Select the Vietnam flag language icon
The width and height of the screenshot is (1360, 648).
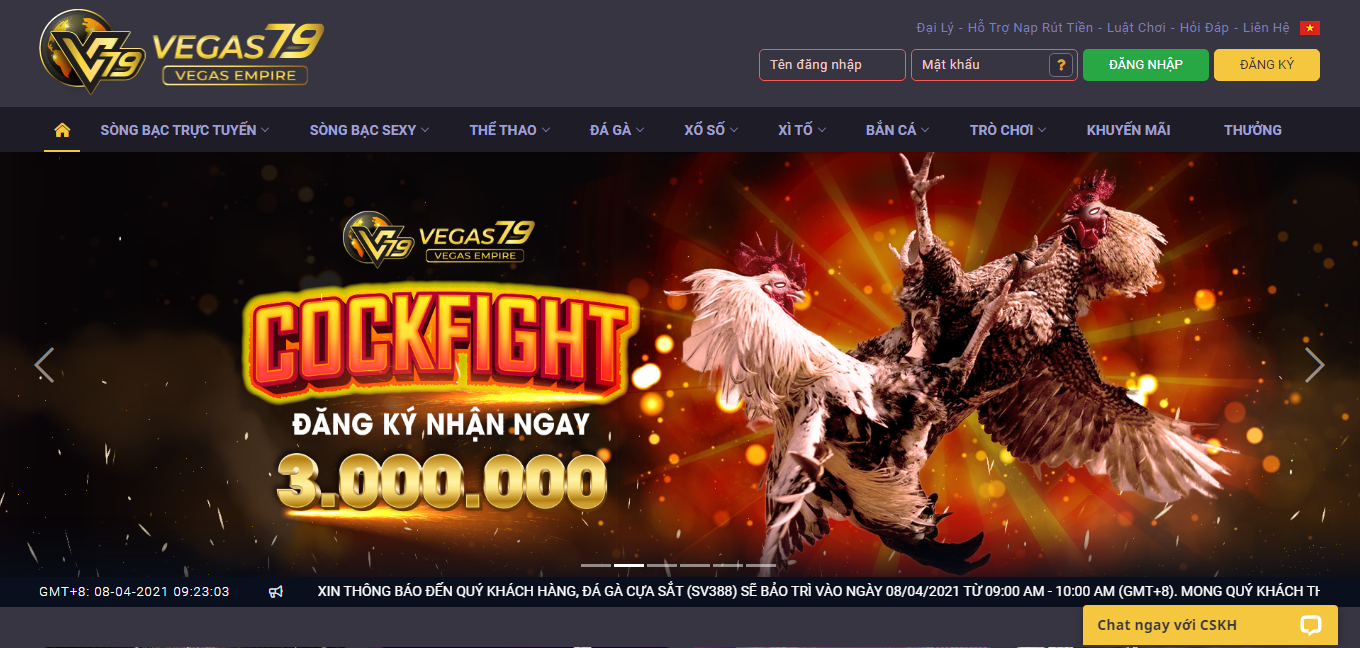click(x=1309, y=28)
